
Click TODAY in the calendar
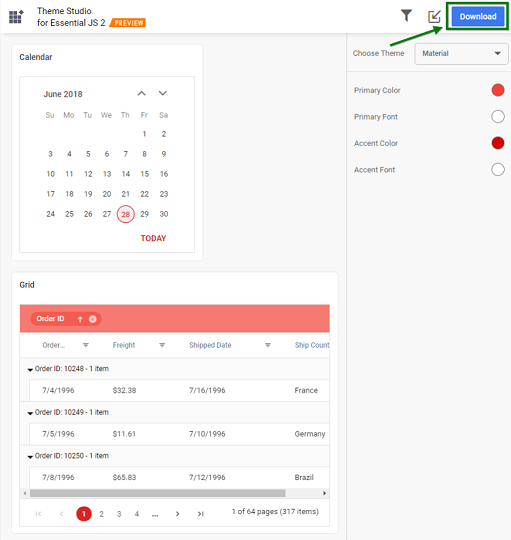point(153,238)
